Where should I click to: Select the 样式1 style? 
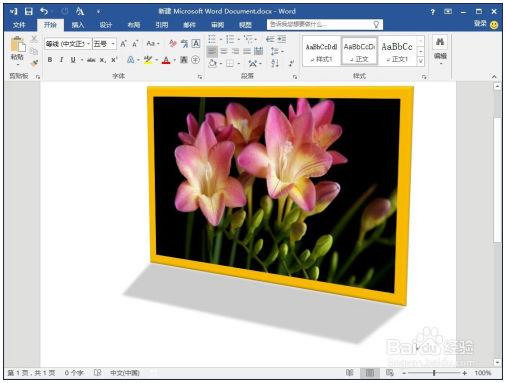[321, 51]
